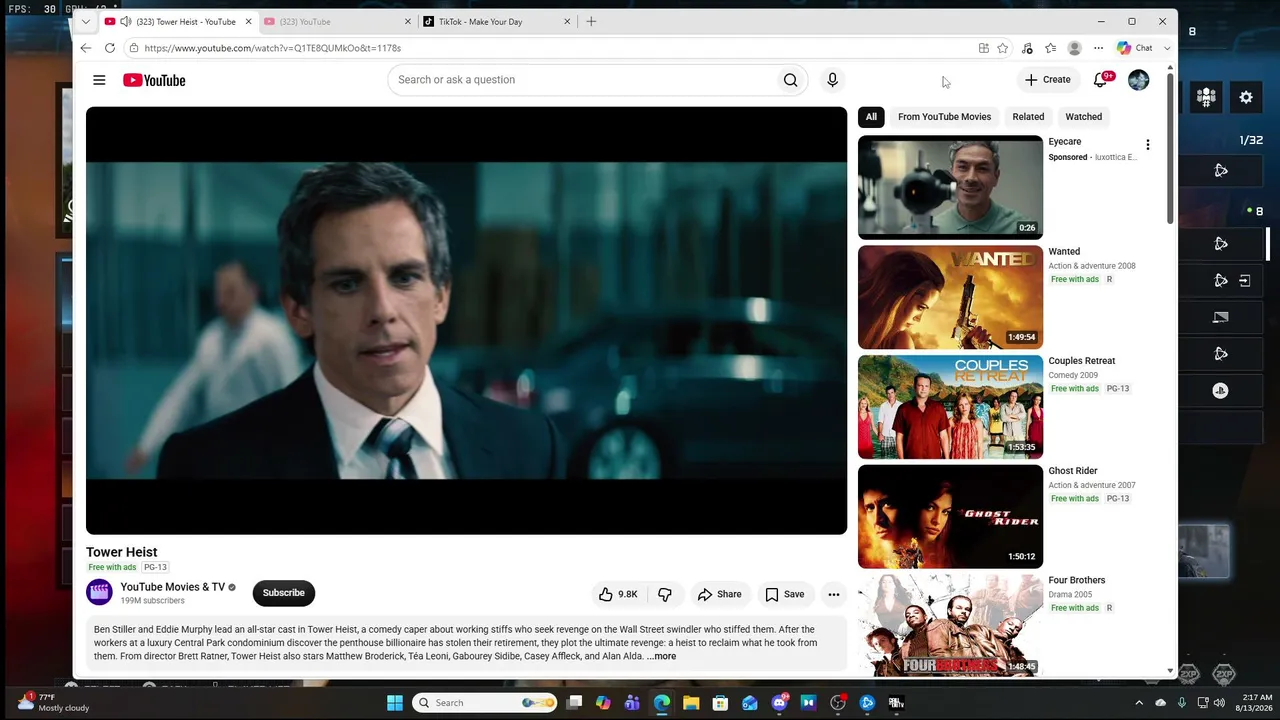Open the YouTube Movies & TV channel

click(173, 587)
